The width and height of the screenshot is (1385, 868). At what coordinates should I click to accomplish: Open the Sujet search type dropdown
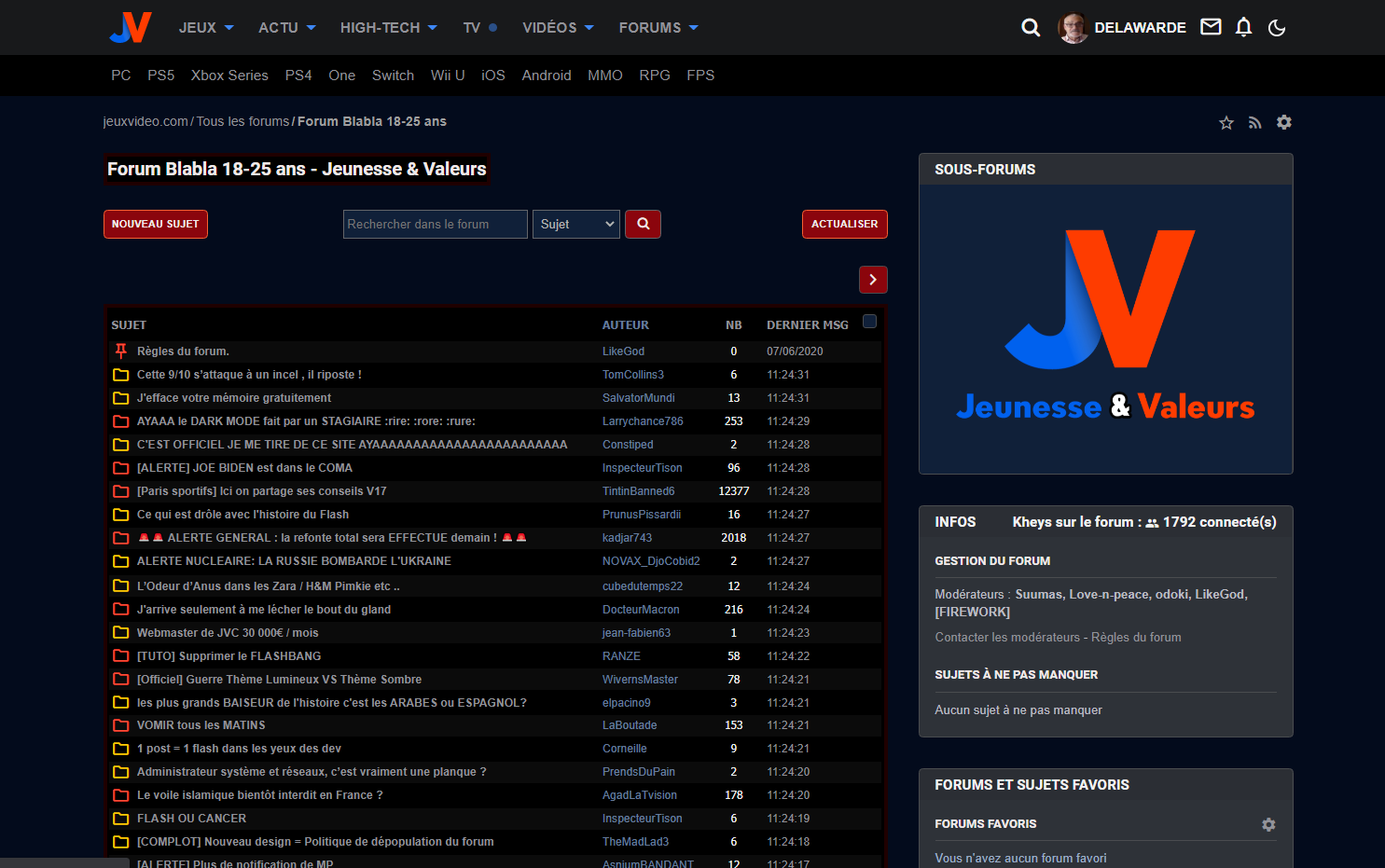click(576, 224)
